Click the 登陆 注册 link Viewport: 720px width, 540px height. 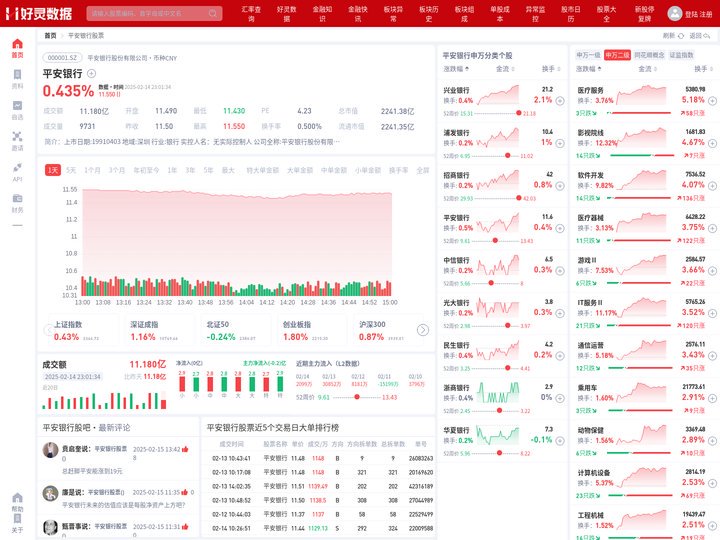click(x=698, y=14)
